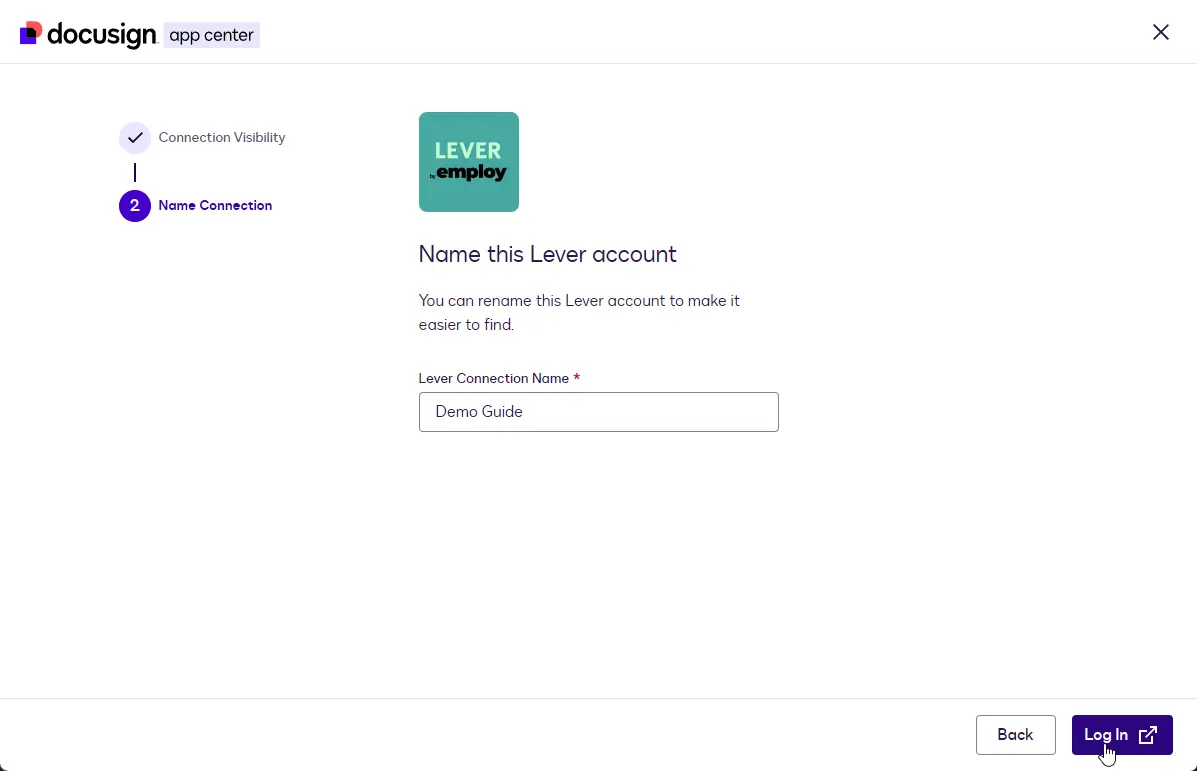Viewport: 1197px width, 771px height.
Task: Click the Docusign logo
Action: (x=89, y=34)
